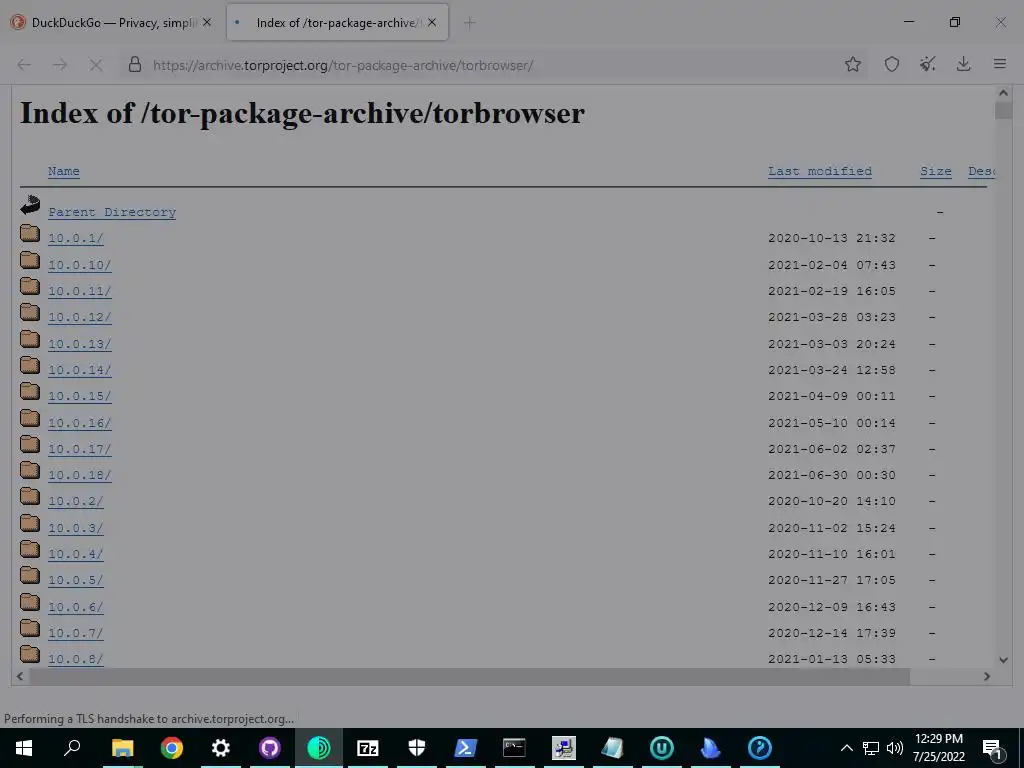This screenshot has height=768, width=1024.
Task: Open the 10.0.3/ directory
Action: coord(76,528)
